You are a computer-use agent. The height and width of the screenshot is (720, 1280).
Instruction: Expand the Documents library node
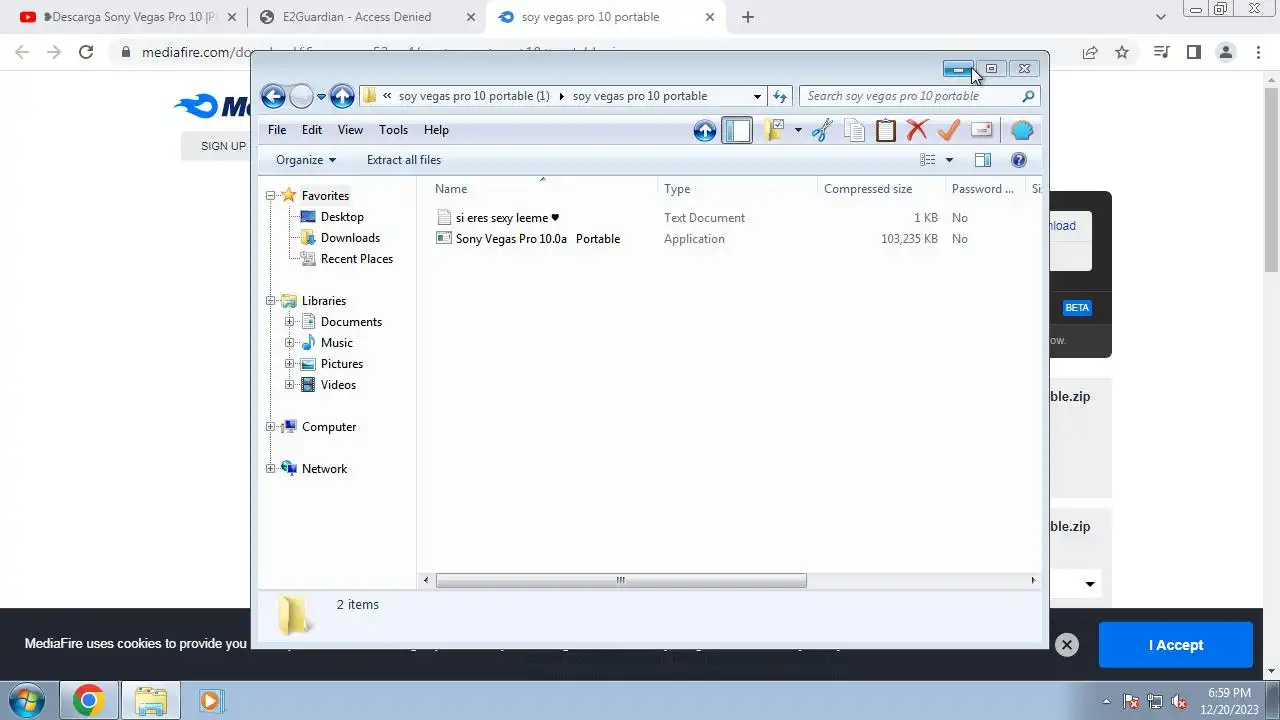pos(289,322)
